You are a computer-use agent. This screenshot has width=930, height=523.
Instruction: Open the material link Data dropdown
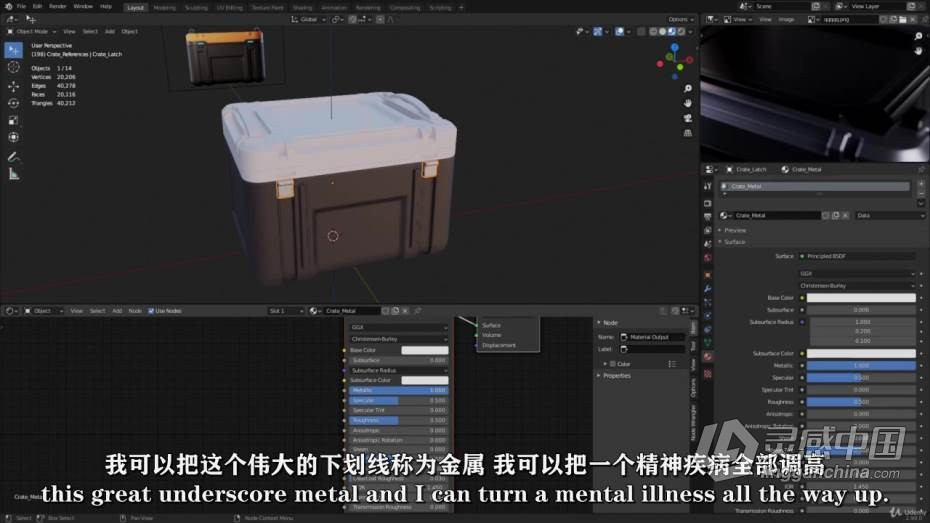[890, 215]
